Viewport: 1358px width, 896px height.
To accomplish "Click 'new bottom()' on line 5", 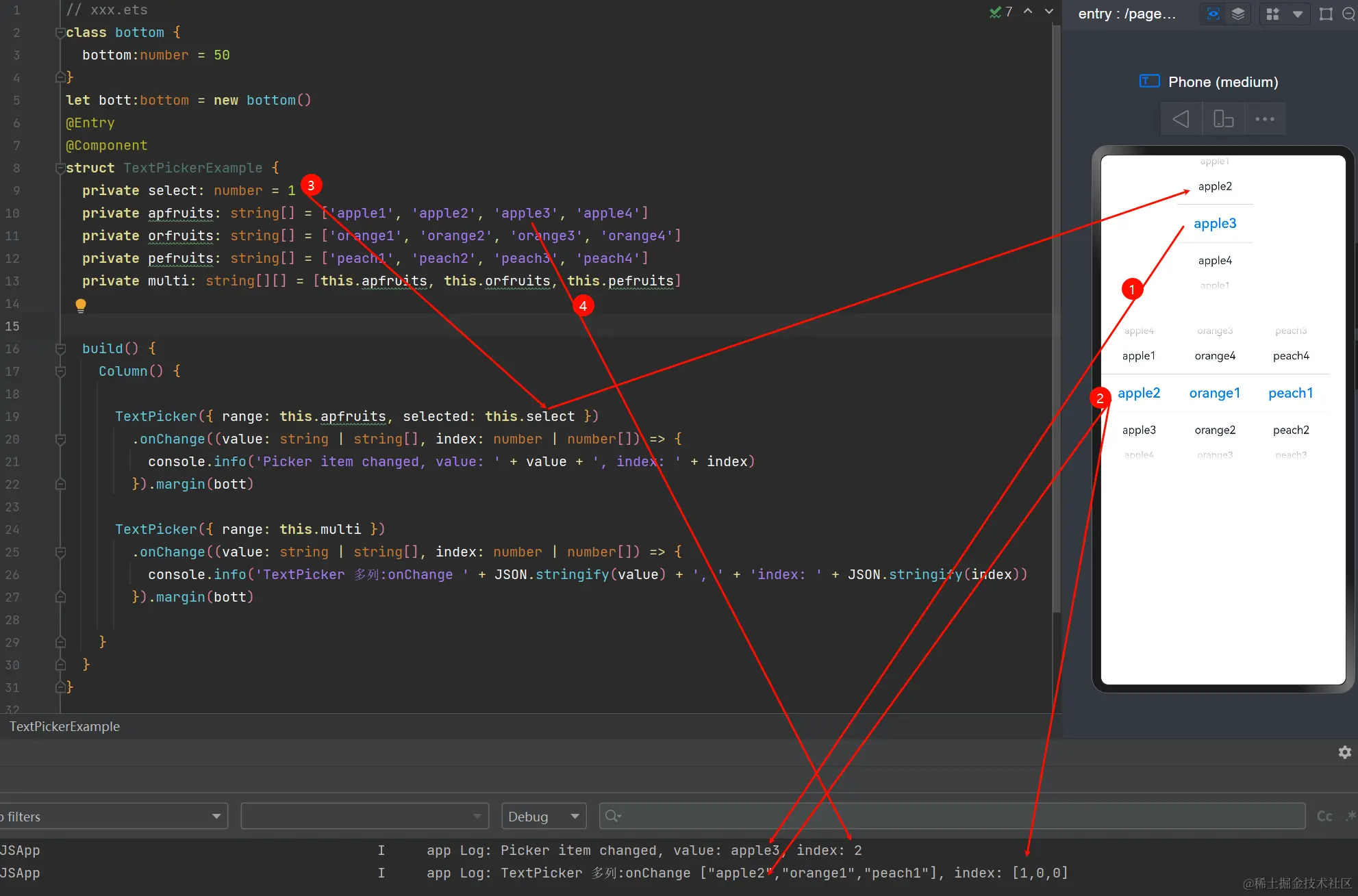I will pyautogui.click(x=263, y=101).
